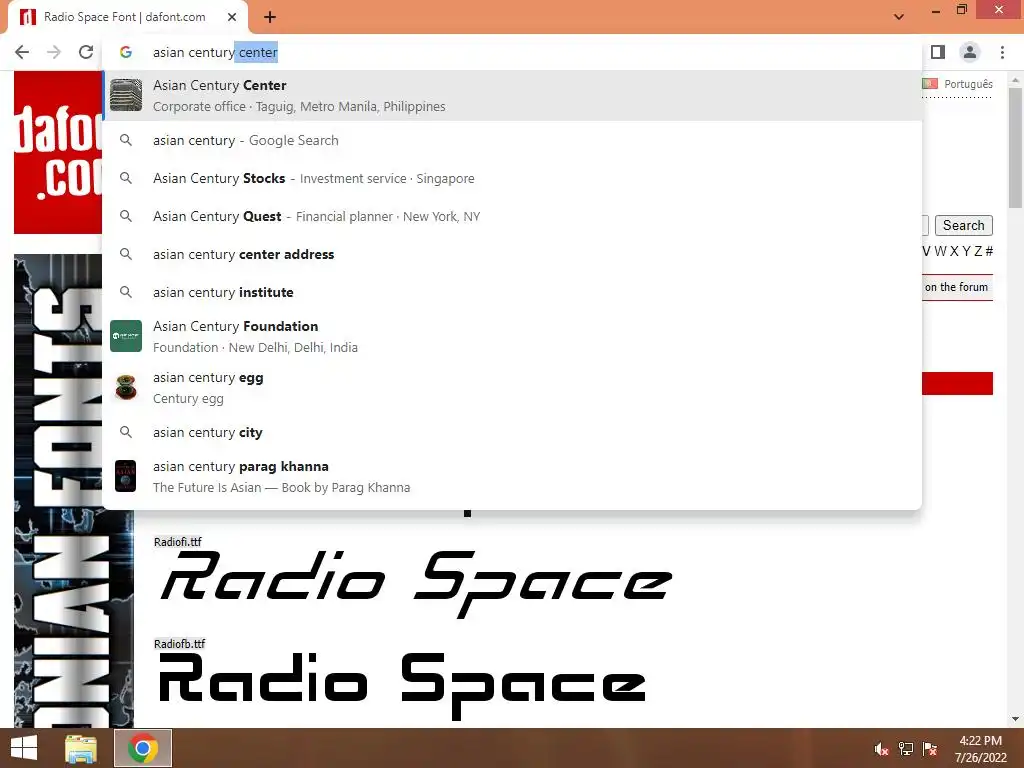
Task: Click the 'on the forum' link
Action: [956, 287]
